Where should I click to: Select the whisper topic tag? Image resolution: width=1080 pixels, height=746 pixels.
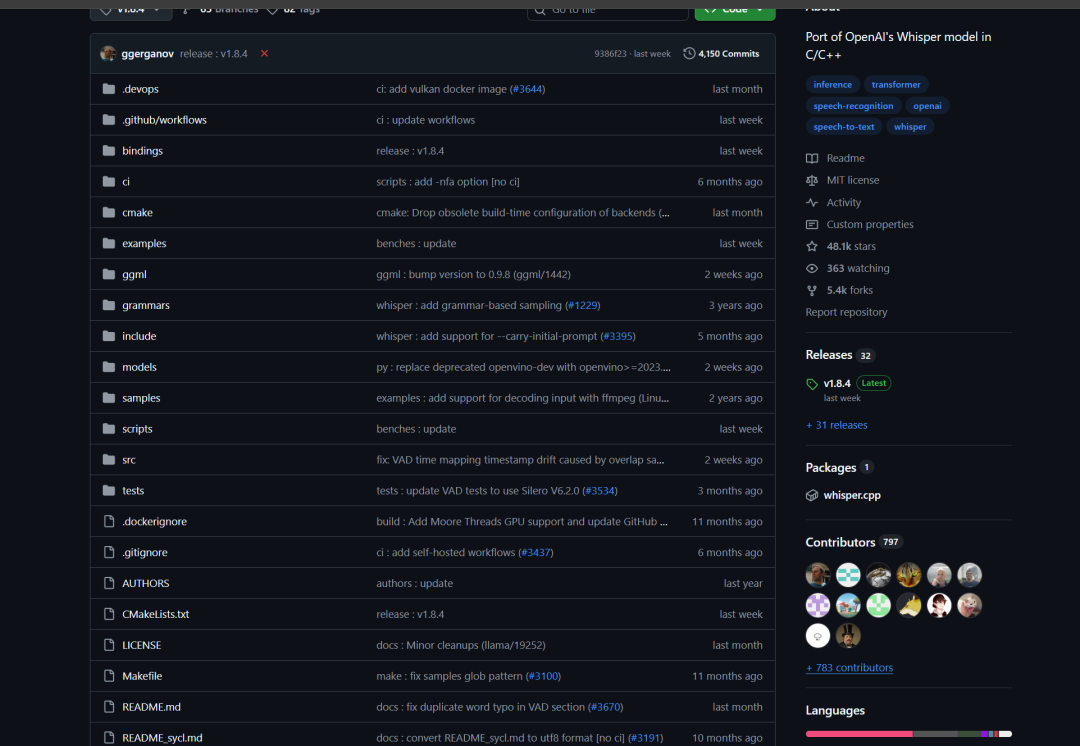pos(910,127)
